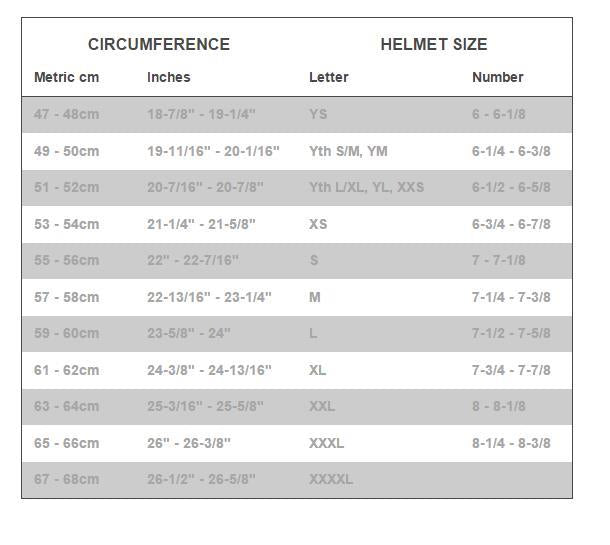Click the HELMET SIZE heading

tap(433, 44)
